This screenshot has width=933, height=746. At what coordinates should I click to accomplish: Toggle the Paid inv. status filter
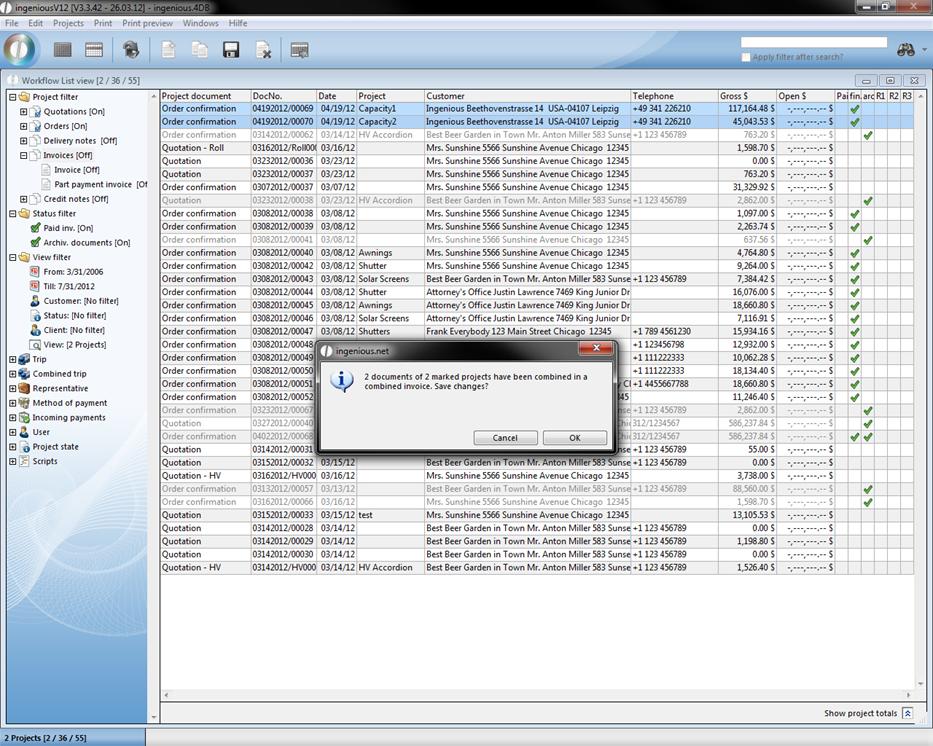(36, 228)
